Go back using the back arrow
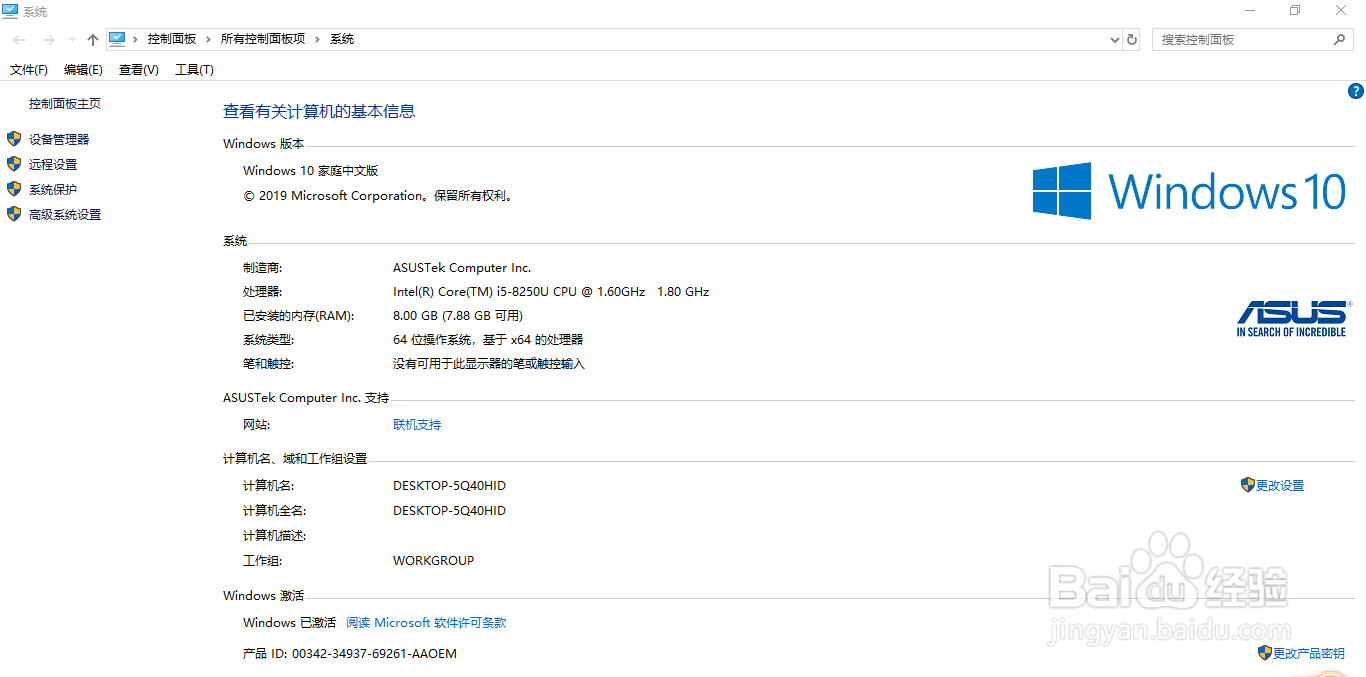This screenshot has width=1366, height=677. tap(20, 39)
